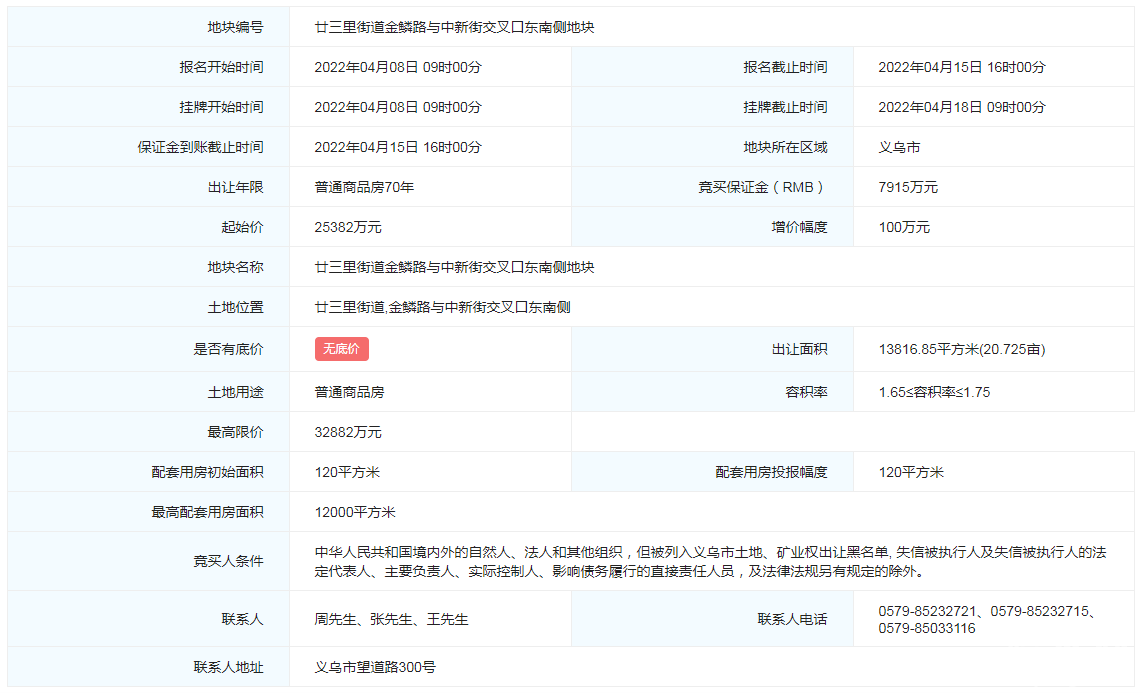The image size is (1143, 693).
Task: Click the address 义乌市望道路300号
Action: point(375,667)
